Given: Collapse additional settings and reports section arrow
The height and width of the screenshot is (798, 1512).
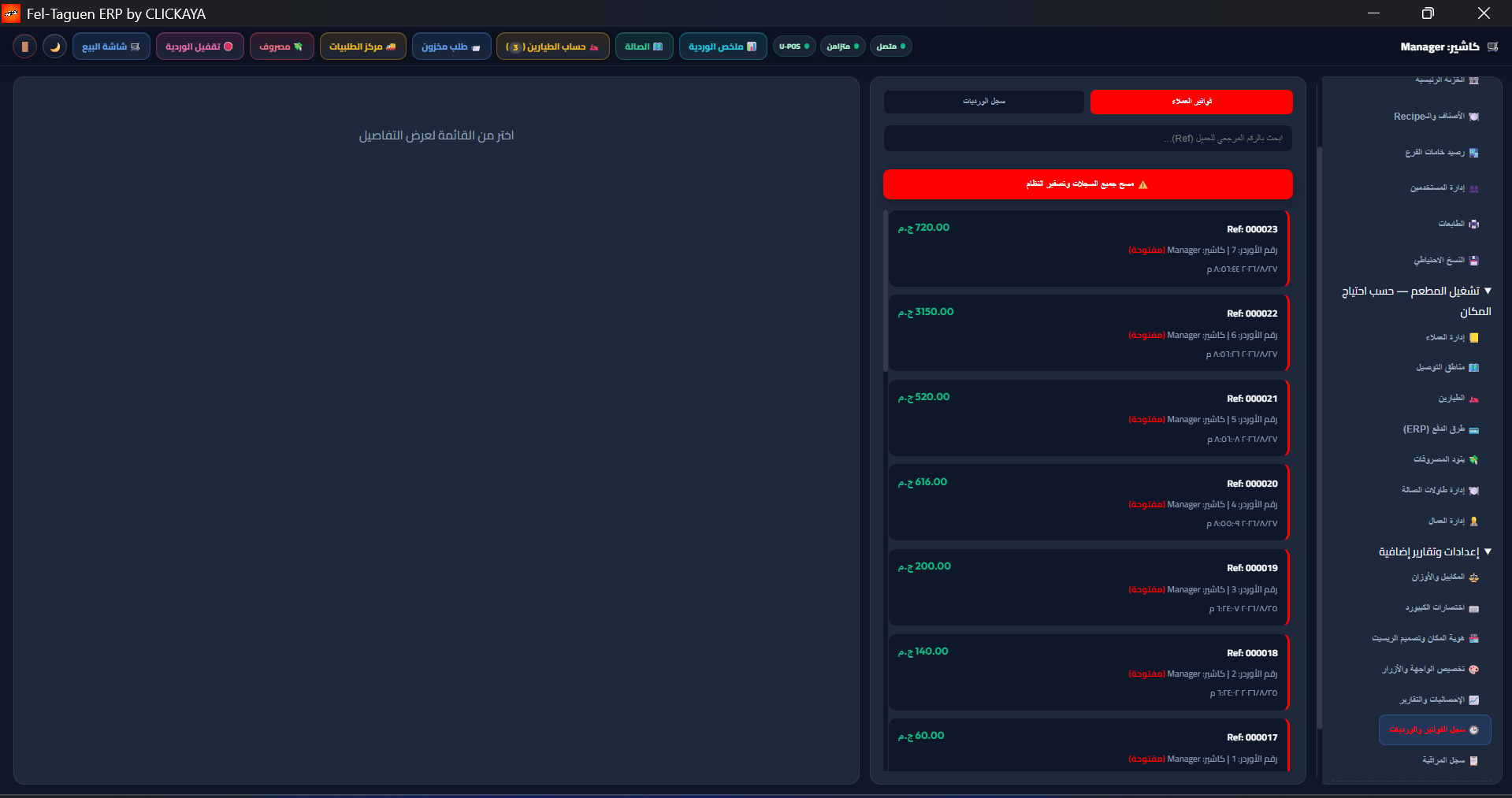Looking at the screenshot, I should (x=1488, y=551).
